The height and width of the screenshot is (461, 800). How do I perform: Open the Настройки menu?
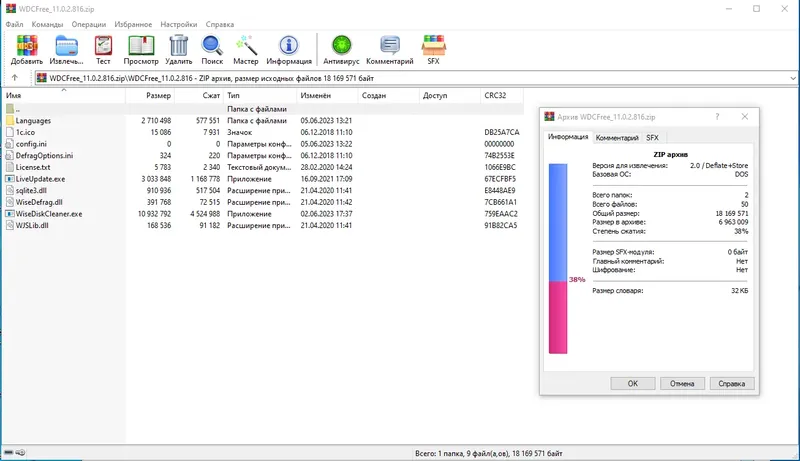click(179, 24)
